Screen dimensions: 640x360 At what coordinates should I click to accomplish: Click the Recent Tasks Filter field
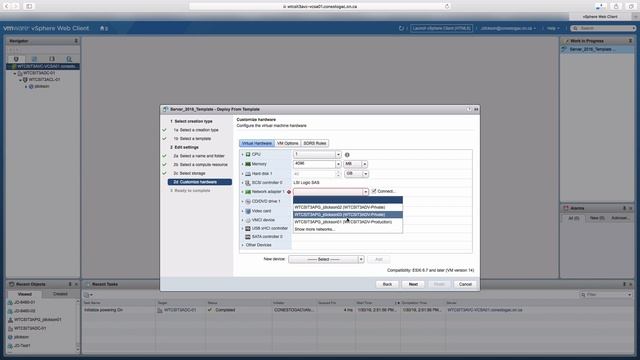point(607,294)
